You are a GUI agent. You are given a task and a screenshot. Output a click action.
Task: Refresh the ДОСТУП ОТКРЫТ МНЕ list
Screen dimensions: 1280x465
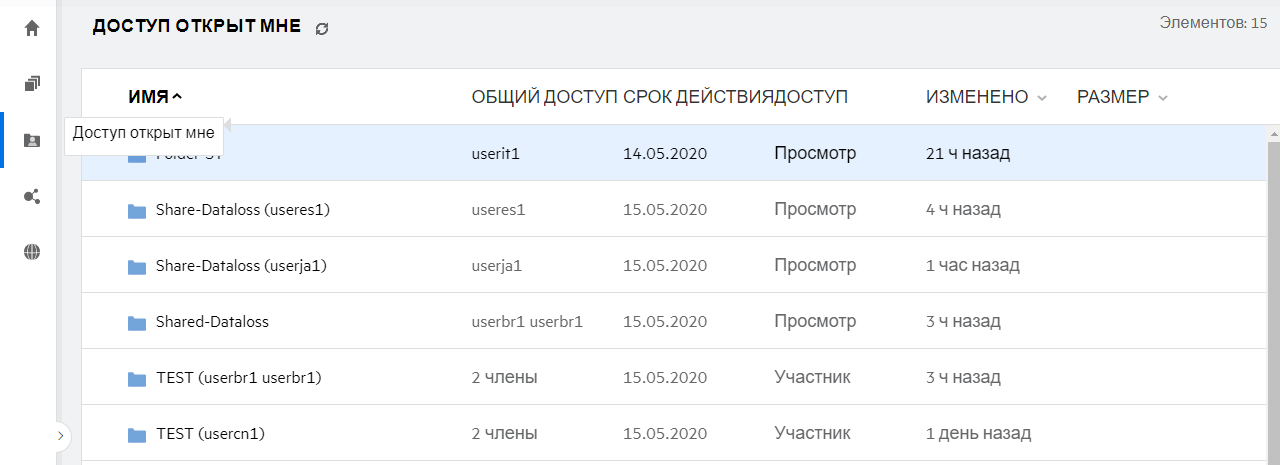[321, 29]
